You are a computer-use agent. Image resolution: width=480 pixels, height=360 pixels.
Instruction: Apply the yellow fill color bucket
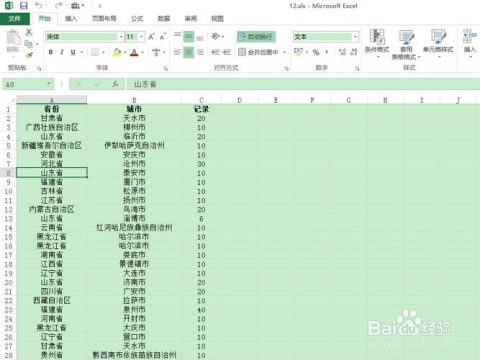tap(117, 52)
